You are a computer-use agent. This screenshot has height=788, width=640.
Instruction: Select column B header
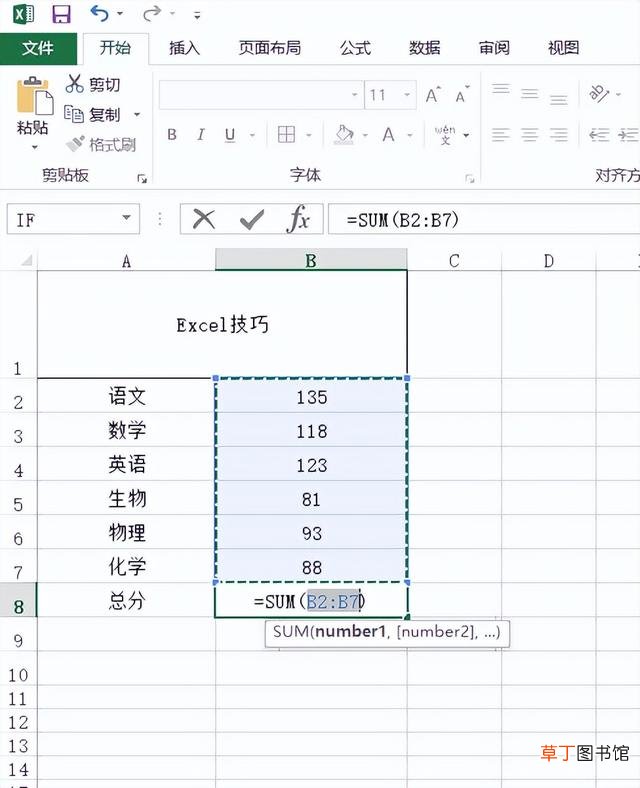pos(311,260)
